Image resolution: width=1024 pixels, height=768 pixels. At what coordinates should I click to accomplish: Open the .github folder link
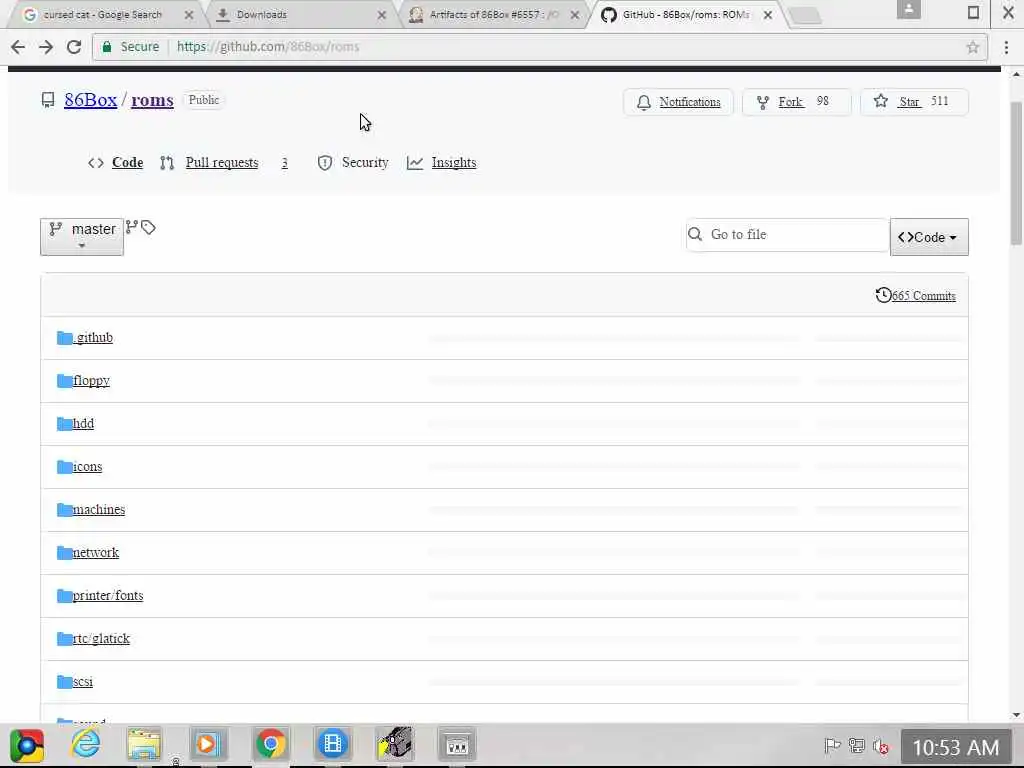93,338
